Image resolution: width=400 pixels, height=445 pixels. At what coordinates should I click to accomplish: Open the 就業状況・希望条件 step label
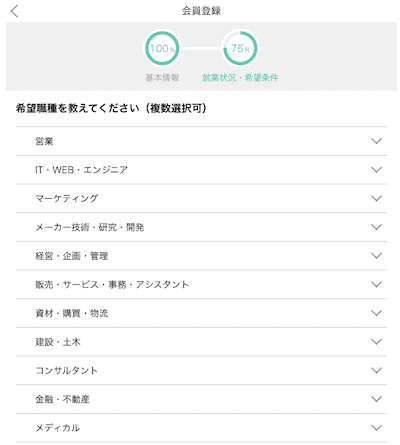pyautogui.click(x=240, y=78)
